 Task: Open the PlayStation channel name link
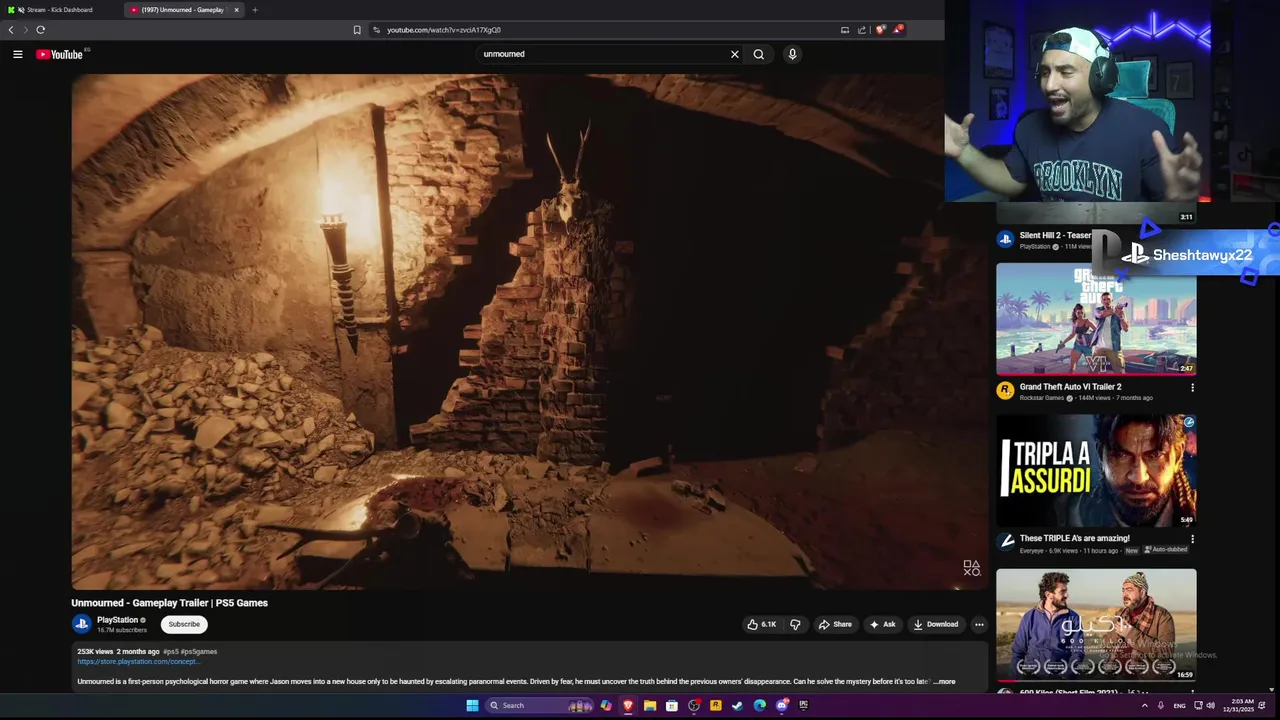tap(117, 620)
